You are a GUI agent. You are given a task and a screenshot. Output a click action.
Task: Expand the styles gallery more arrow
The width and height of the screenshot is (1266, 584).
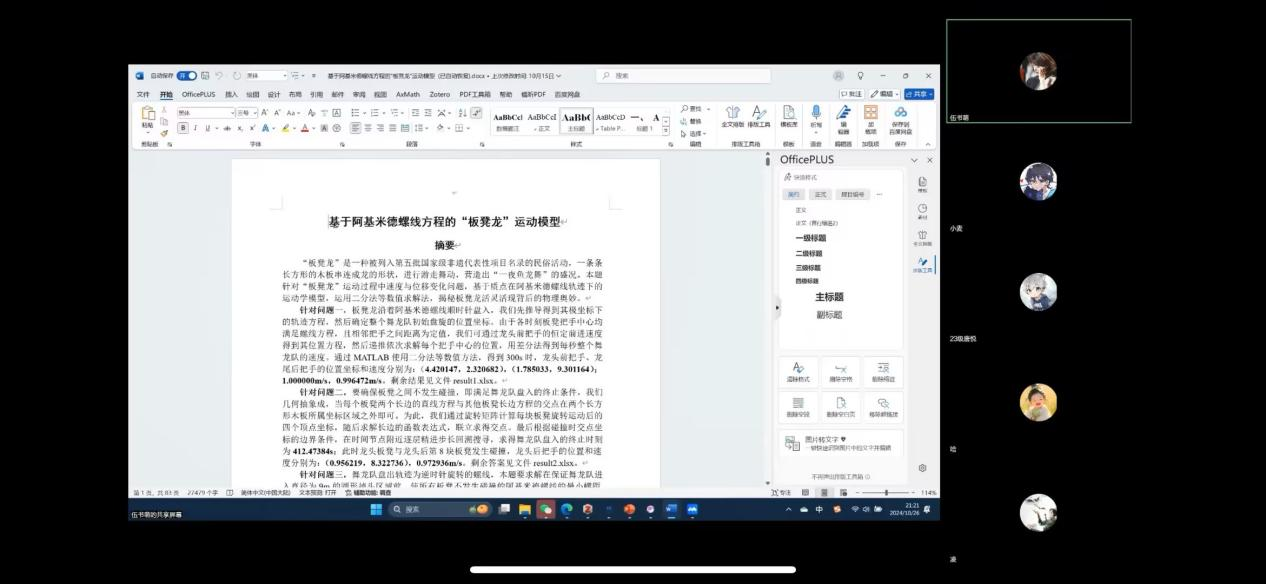tap(668, 130)
